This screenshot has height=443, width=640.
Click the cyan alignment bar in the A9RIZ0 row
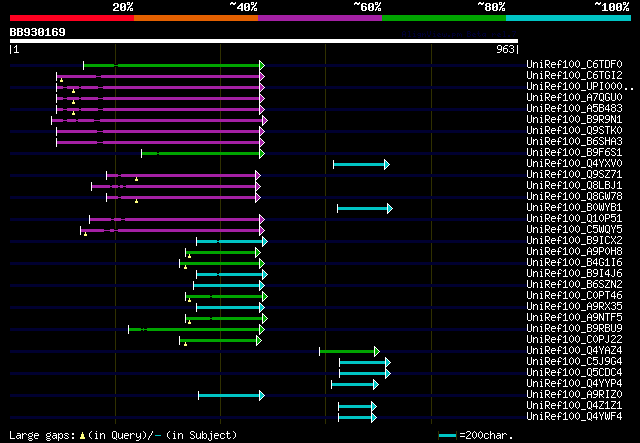click(231, 396)
